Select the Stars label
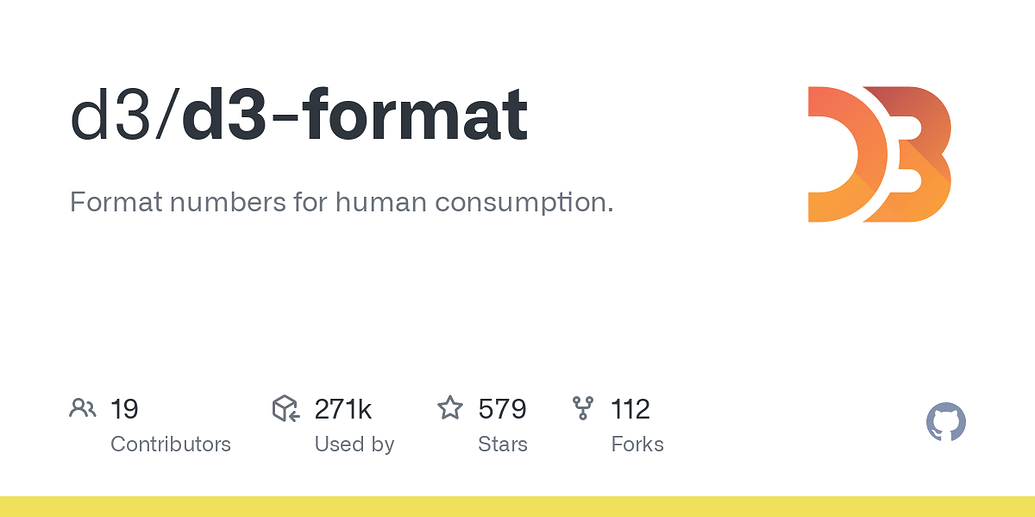1035x517 pixels. click(x=503, y=444)
